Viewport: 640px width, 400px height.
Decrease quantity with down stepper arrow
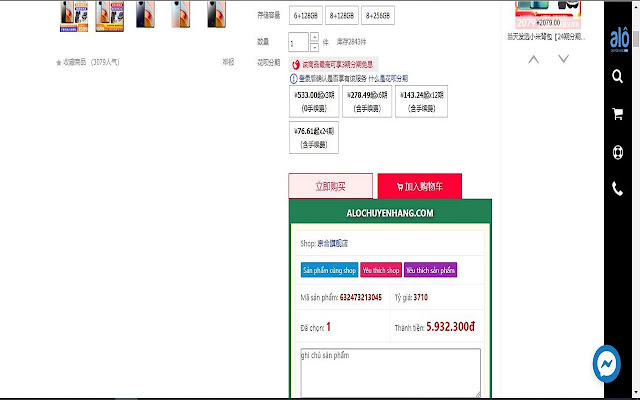pos(314,47)
